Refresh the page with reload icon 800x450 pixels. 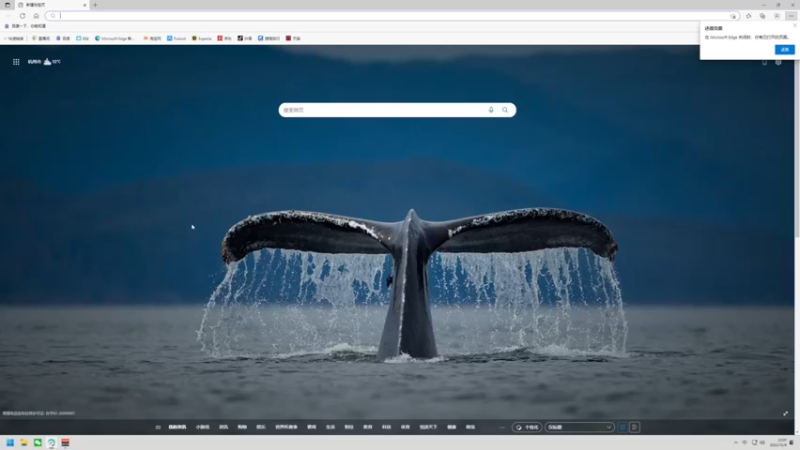pyautogui.click(x=22, y=16)
